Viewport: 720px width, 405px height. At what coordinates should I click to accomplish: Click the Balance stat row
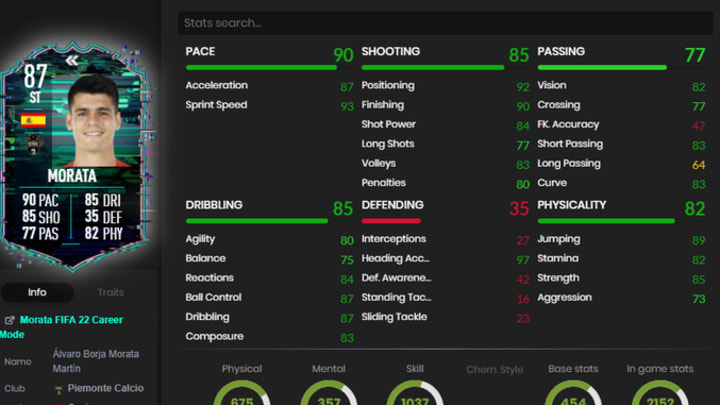[x=270, y=259]
